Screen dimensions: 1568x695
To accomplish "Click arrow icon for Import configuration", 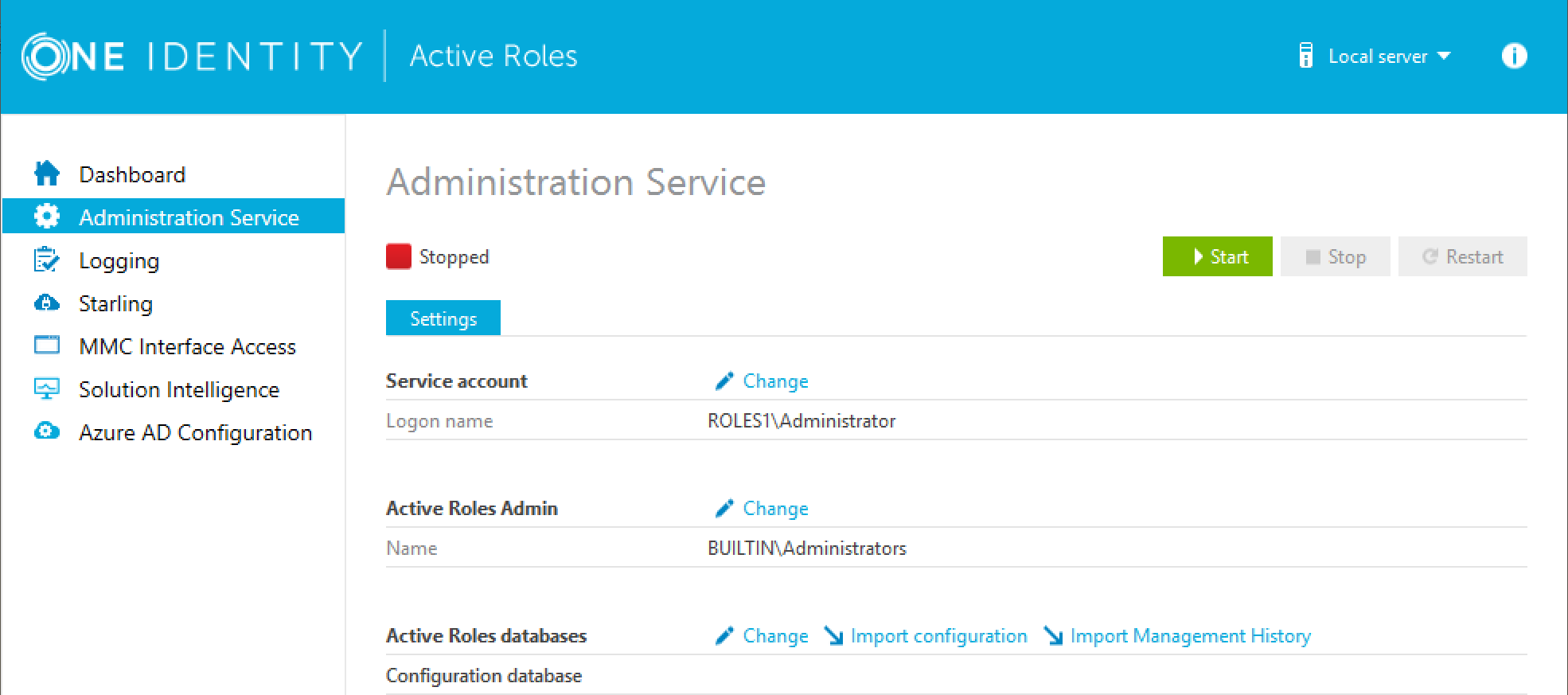I will (x=833, y=636).
